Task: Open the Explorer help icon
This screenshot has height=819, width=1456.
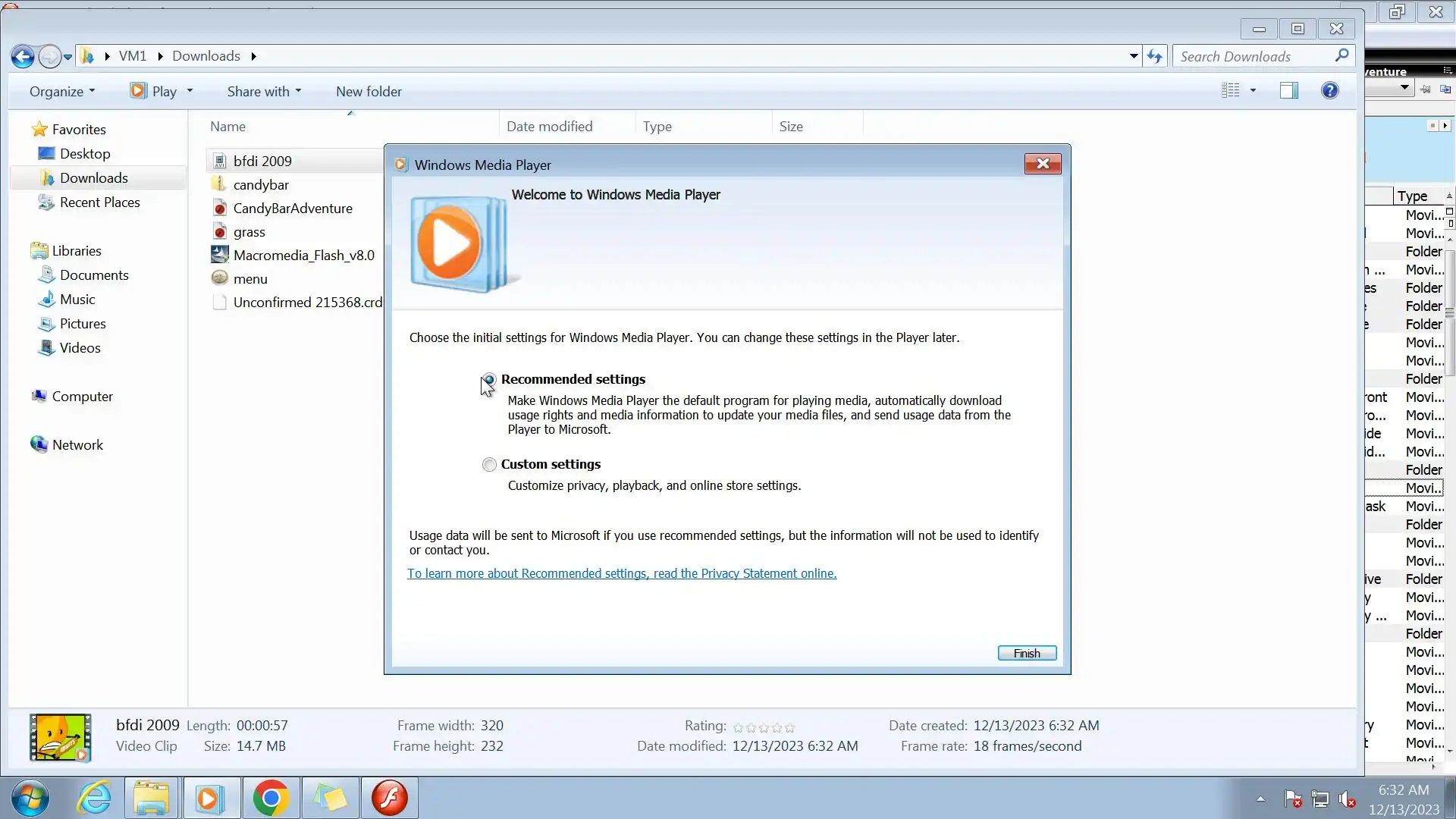Action: pyautogui.click(x=1329, y=91)
